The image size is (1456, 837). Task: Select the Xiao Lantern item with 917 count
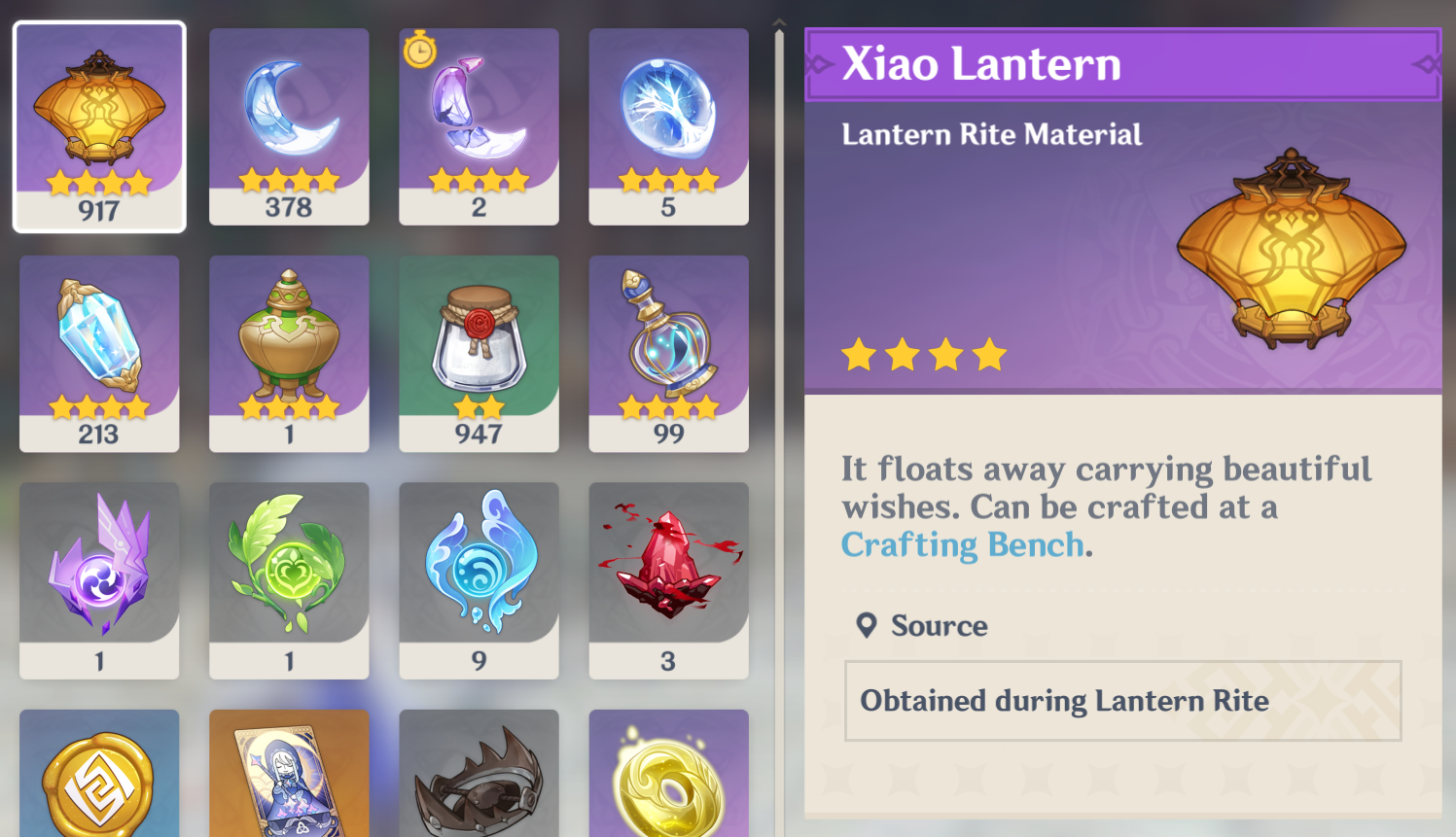[x=99, y=127]
